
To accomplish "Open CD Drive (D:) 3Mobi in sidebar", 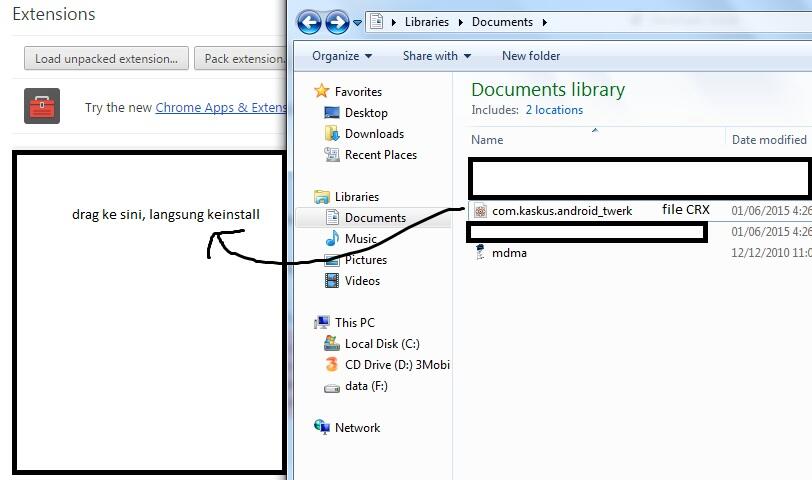I will pyautogui.click(x=397, y=365).
